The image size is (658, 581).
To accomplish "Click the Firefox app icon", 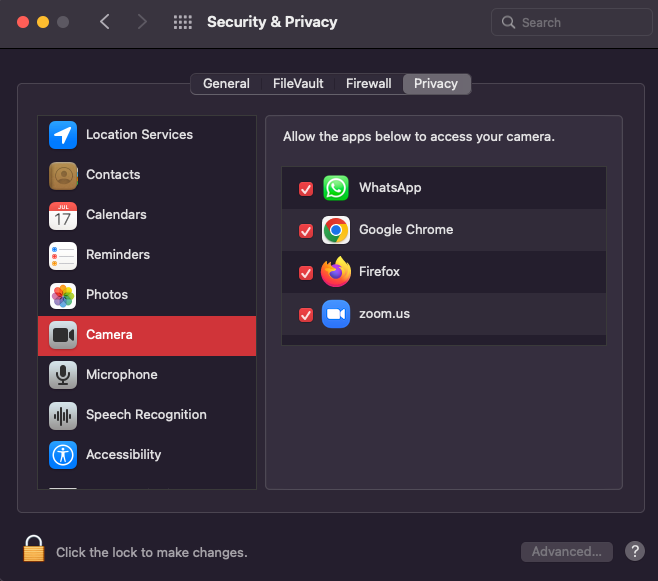I will (x=336, y=271).
